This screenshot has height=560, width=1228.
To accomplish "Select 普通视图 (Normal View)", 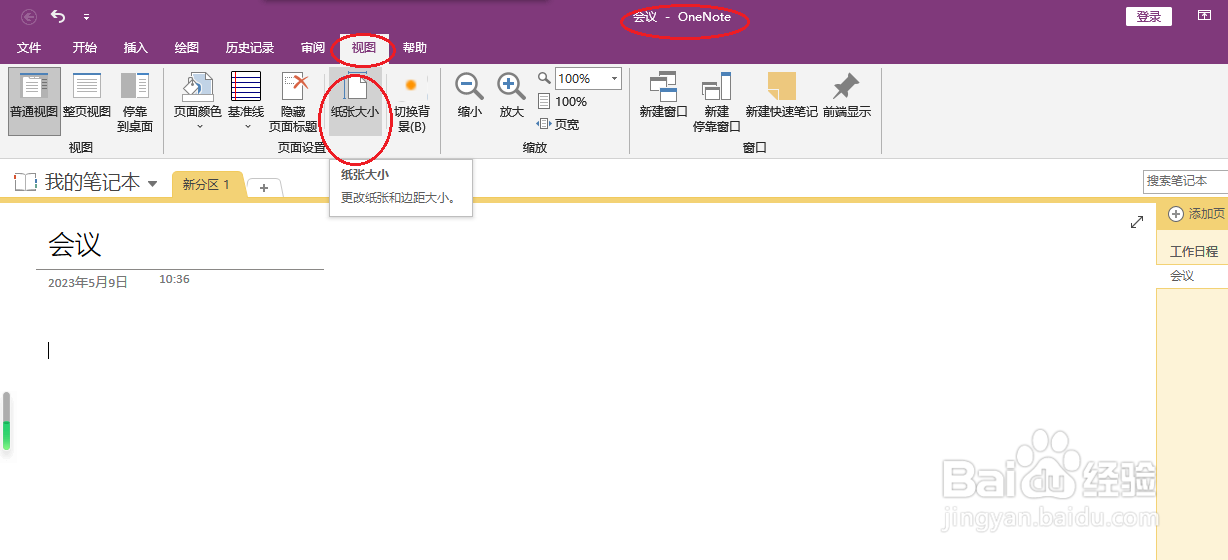I will (34, 101).
